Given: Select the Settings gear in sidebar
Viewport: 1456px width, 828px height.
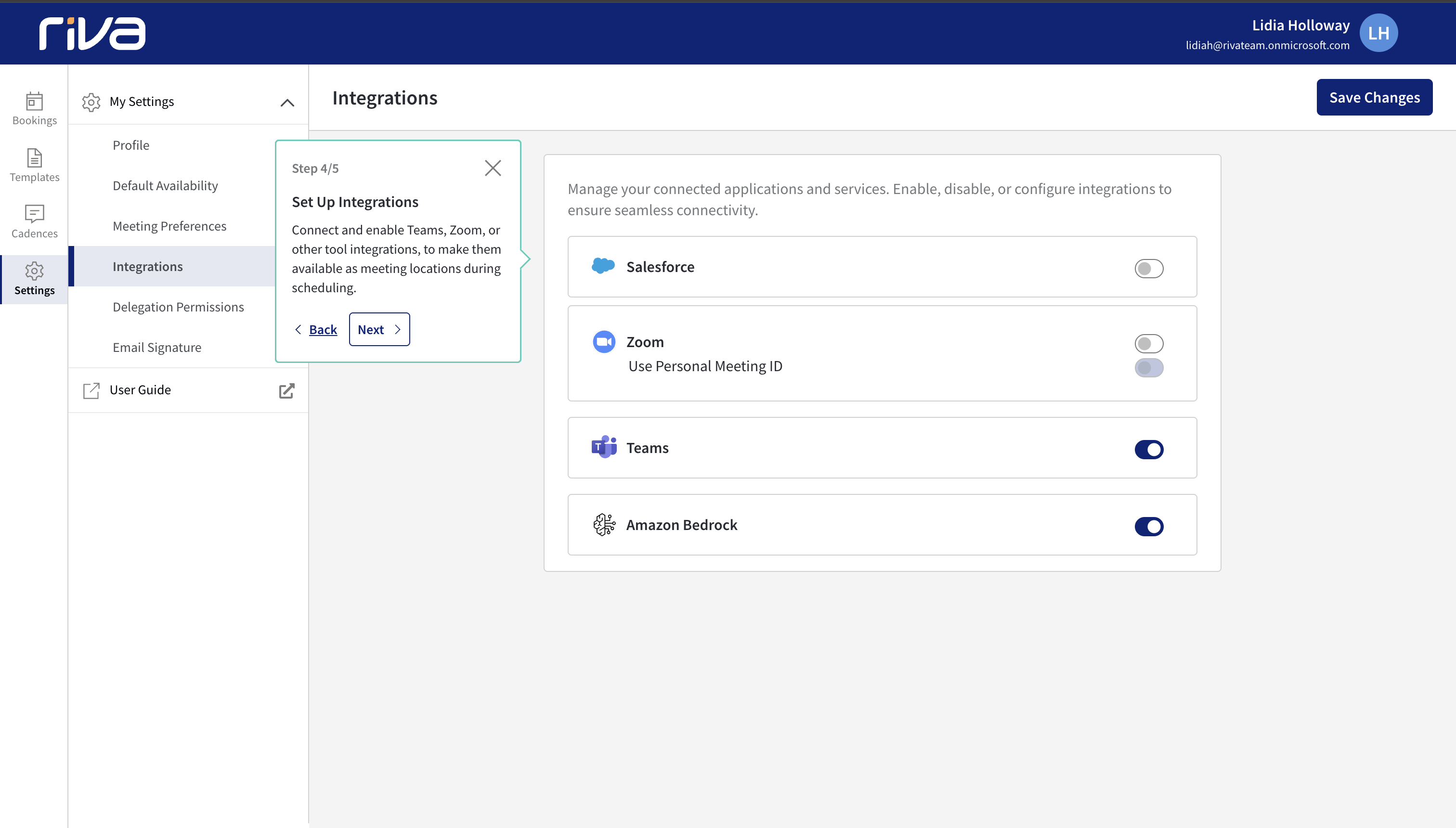Looking at the screenshot, I should 34,271.
